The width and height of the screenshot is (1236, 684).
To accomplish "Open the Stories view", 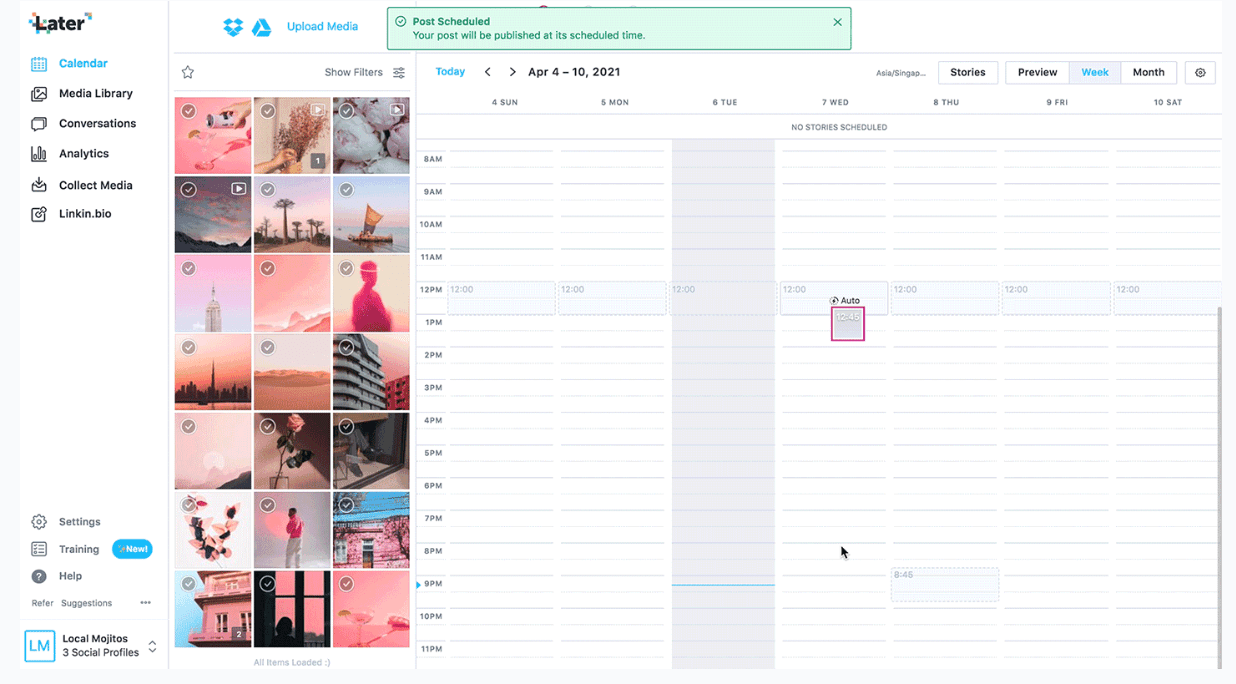I will 968,72.
